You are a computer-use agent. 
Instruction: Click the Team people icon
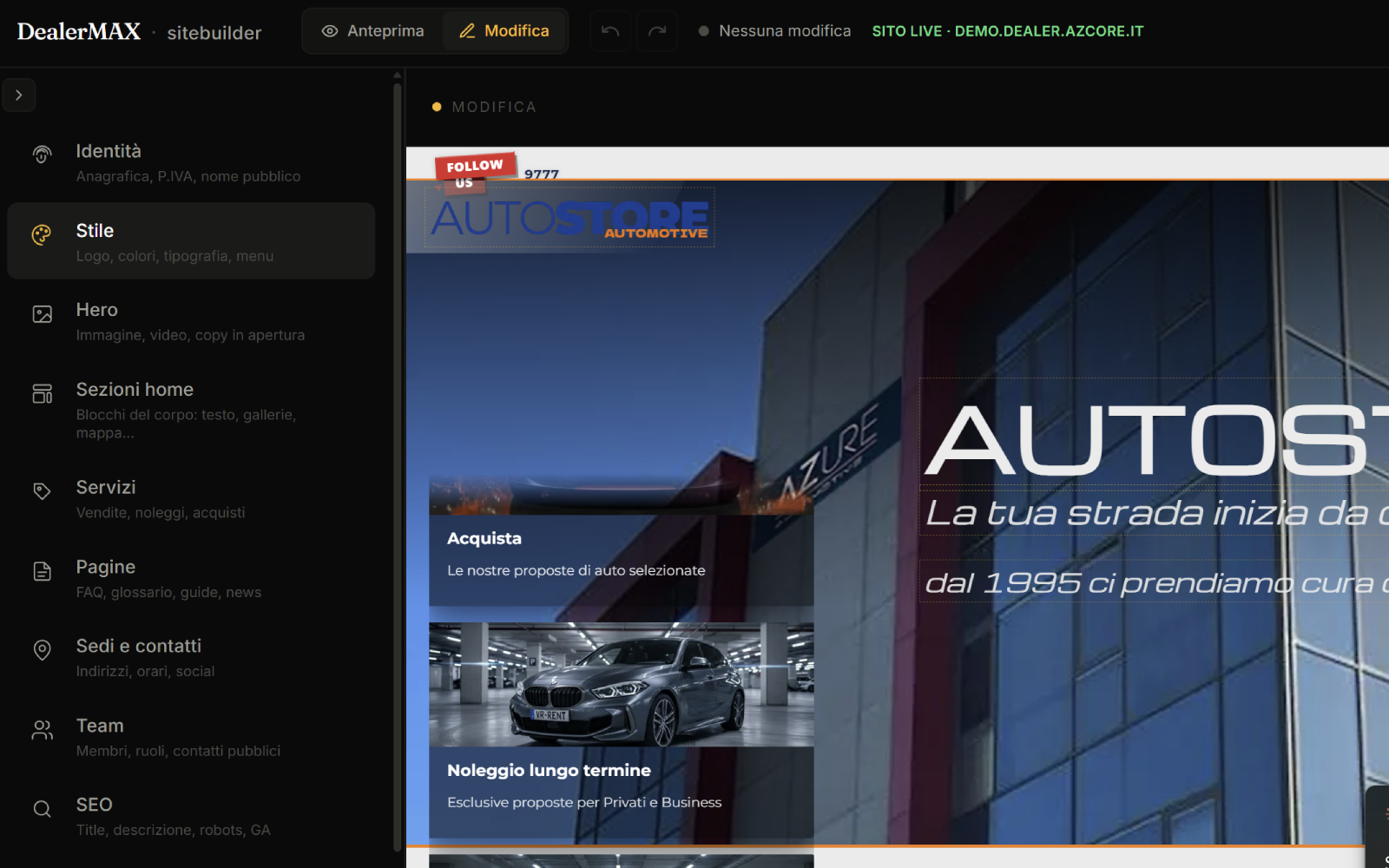pos(42,730)
